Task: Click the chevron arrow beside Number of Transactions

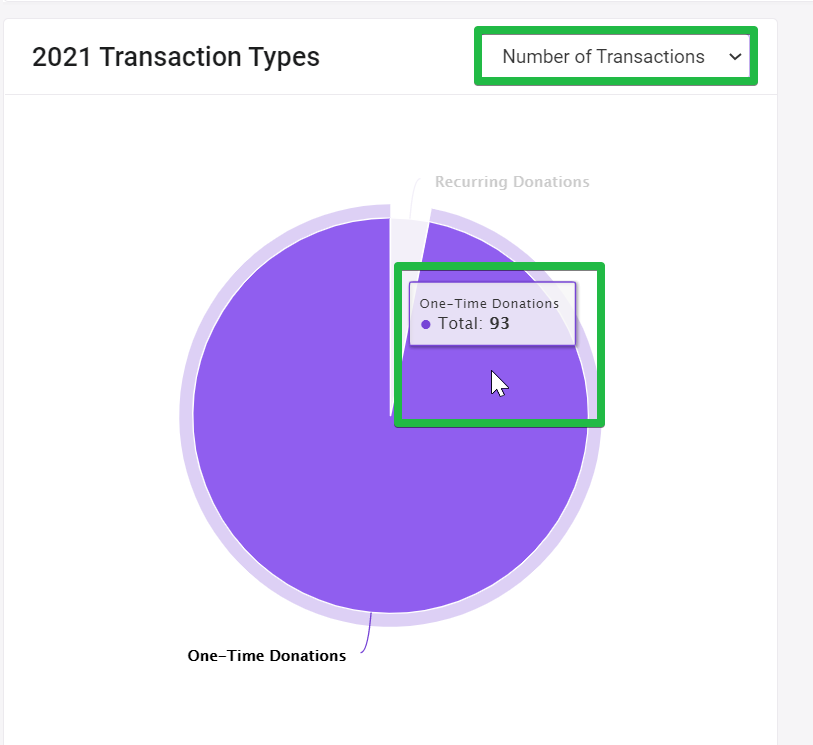Action: click(735, 57)
